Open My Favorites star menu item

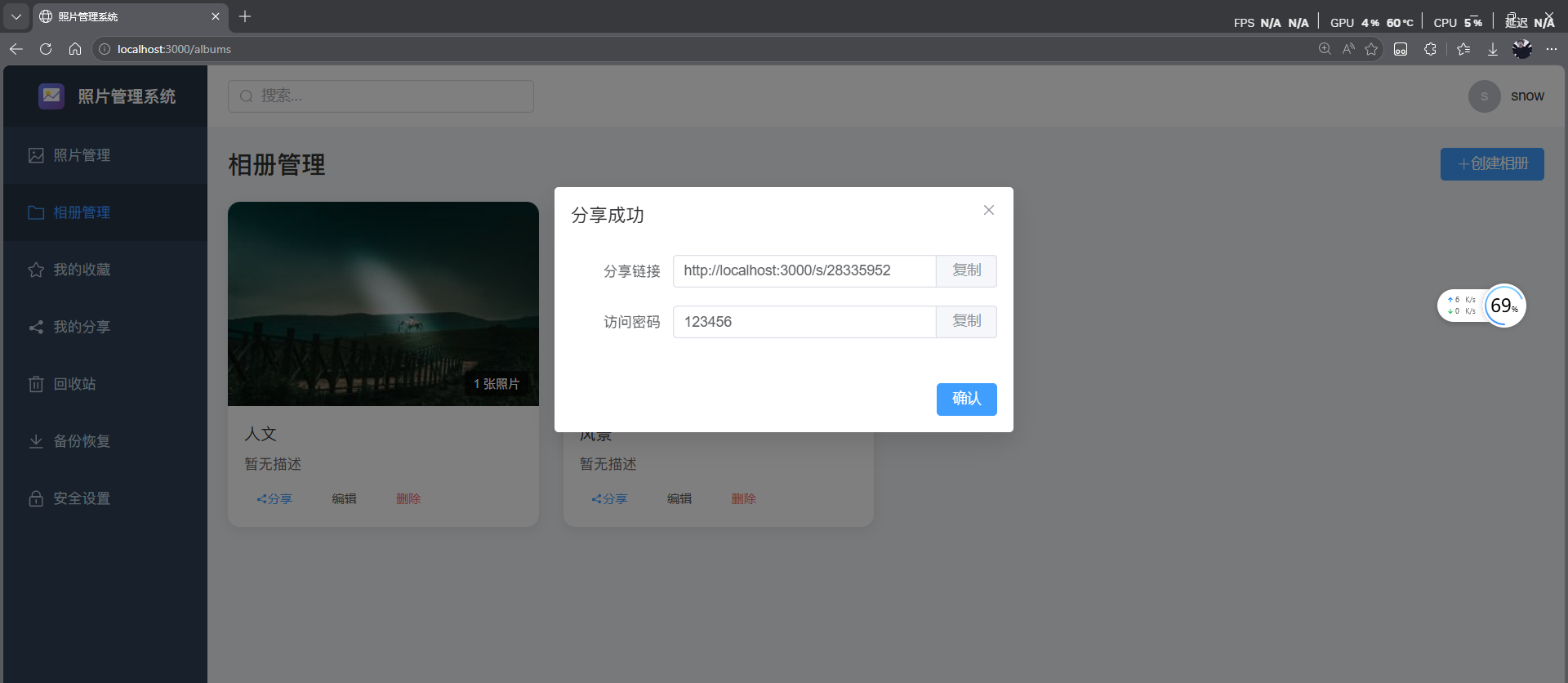click(x=36, y=270)
